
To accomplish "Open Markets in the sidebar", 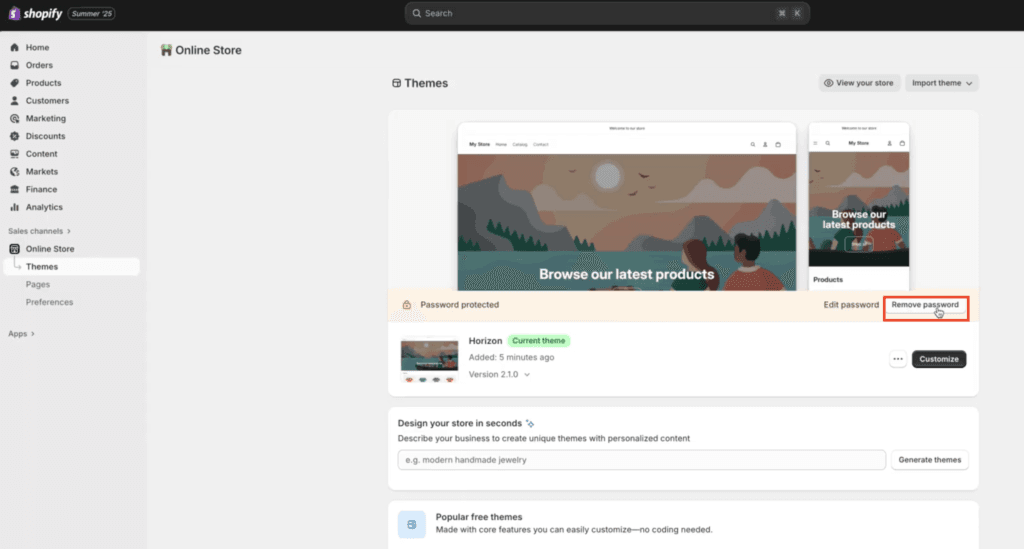I will [42, 171].
